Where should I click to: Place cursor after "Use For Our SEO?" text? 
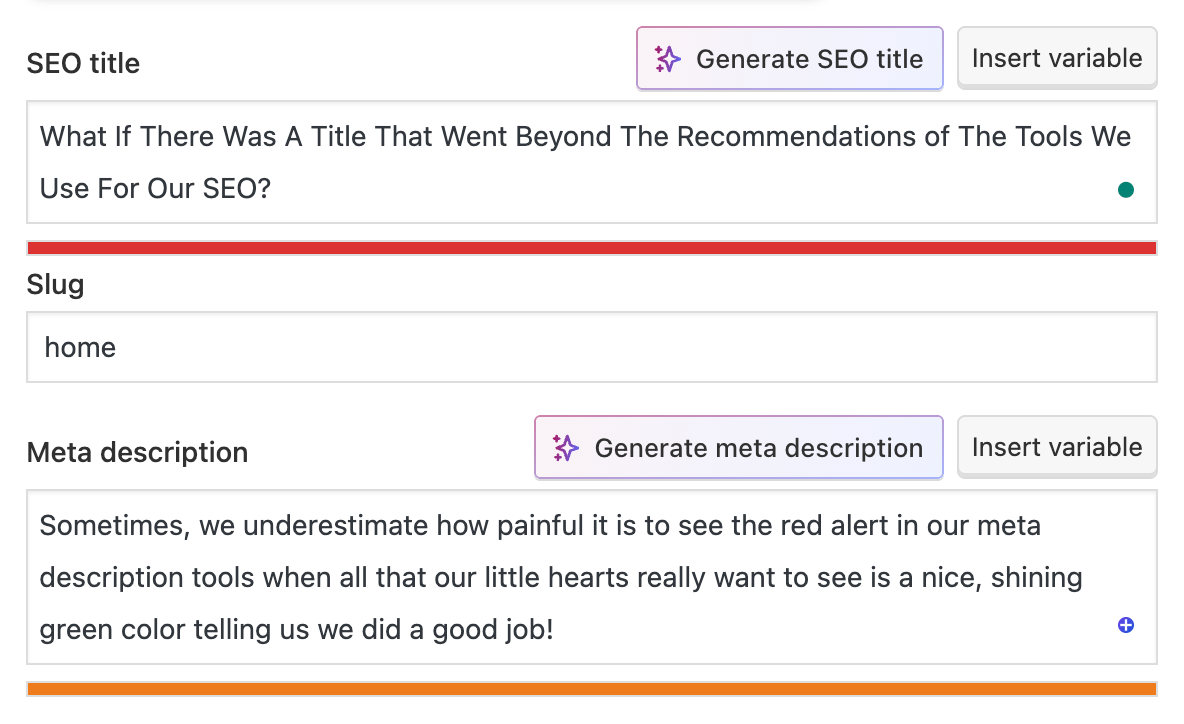[x=274, y=188]
